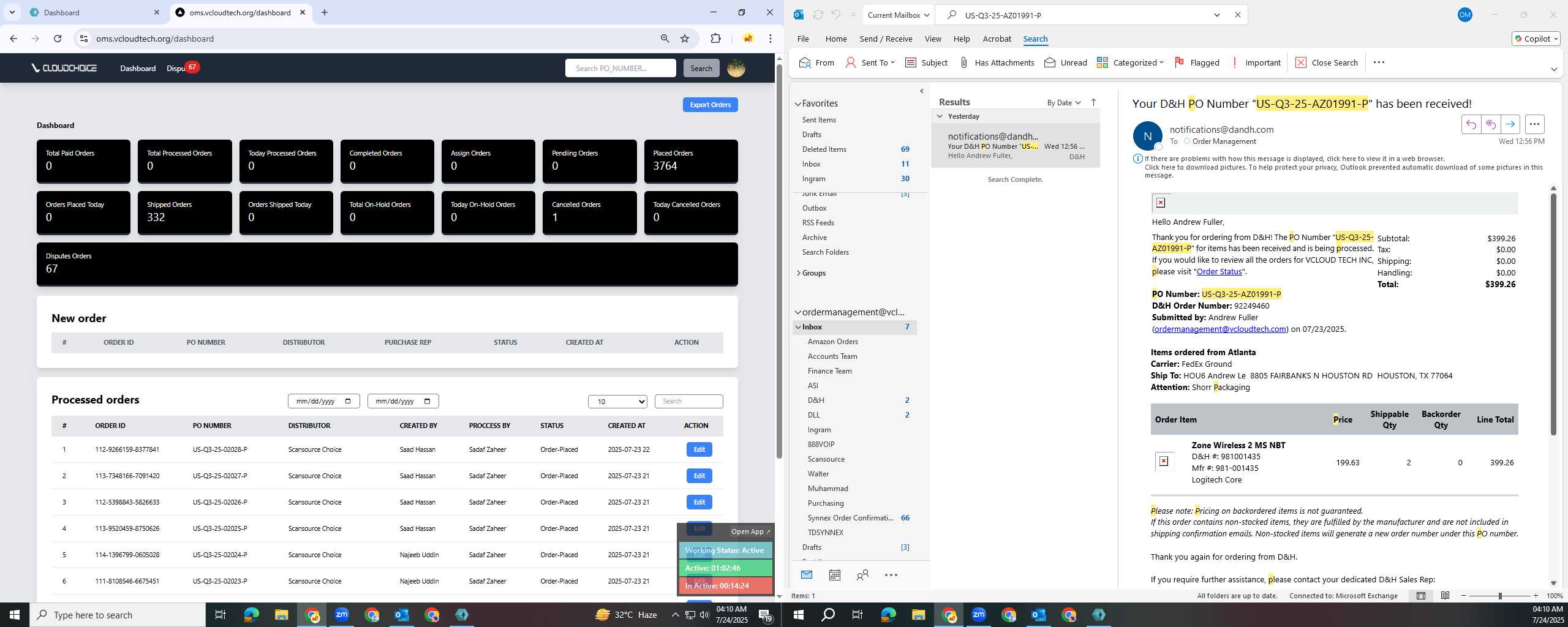Switch to the View ribbon tab

(x=932, y=39)
